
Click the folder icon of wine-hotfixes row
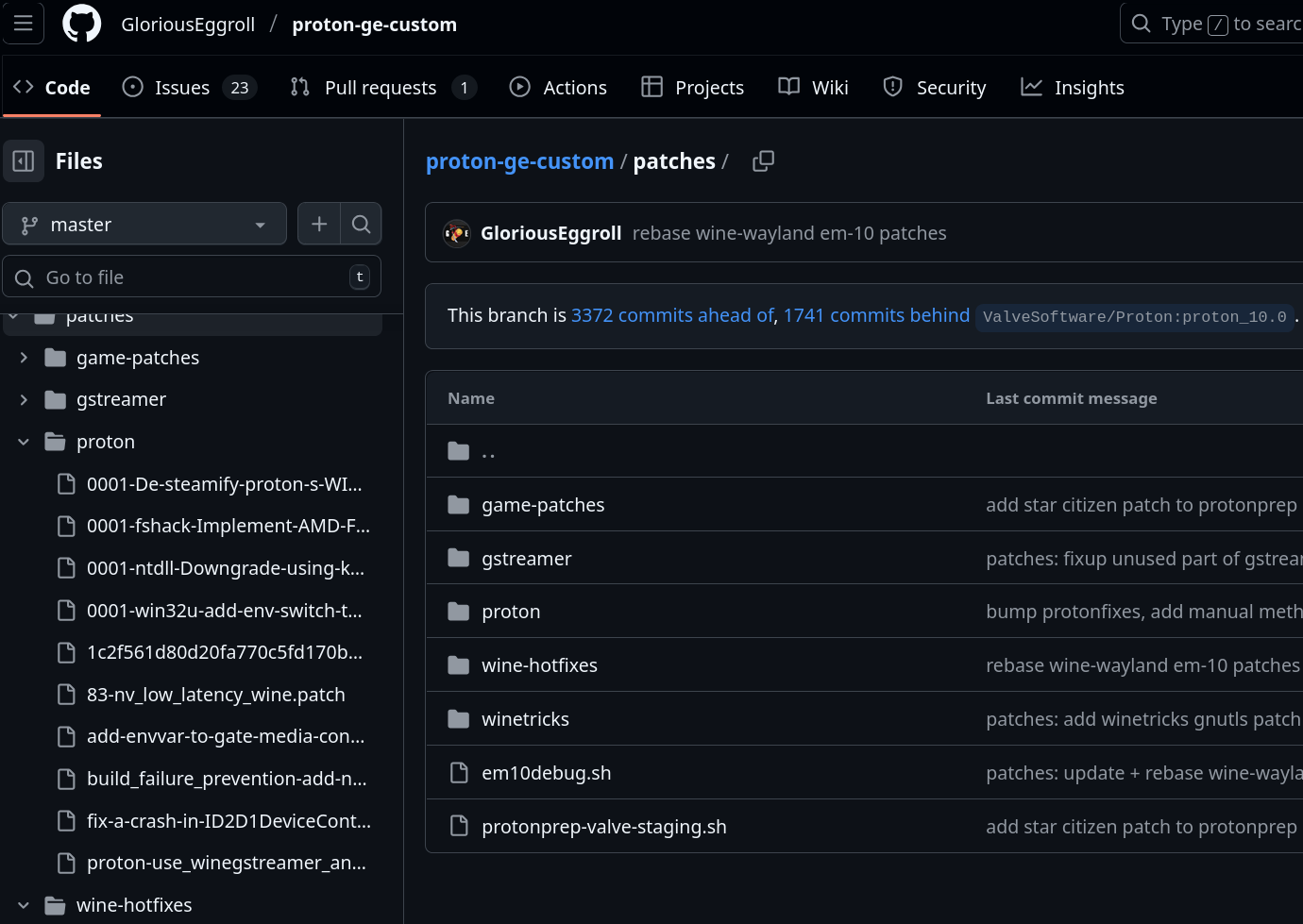pos(459,665)
